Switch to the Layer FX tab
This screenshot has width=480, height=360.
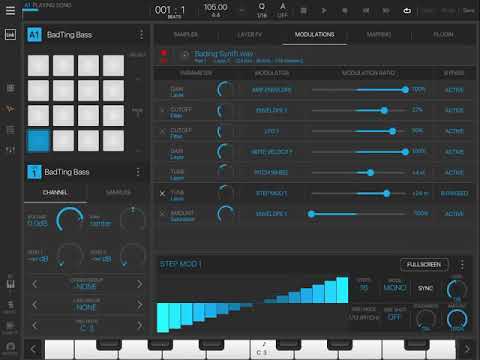pyautogui.click(x=250, y=34)
